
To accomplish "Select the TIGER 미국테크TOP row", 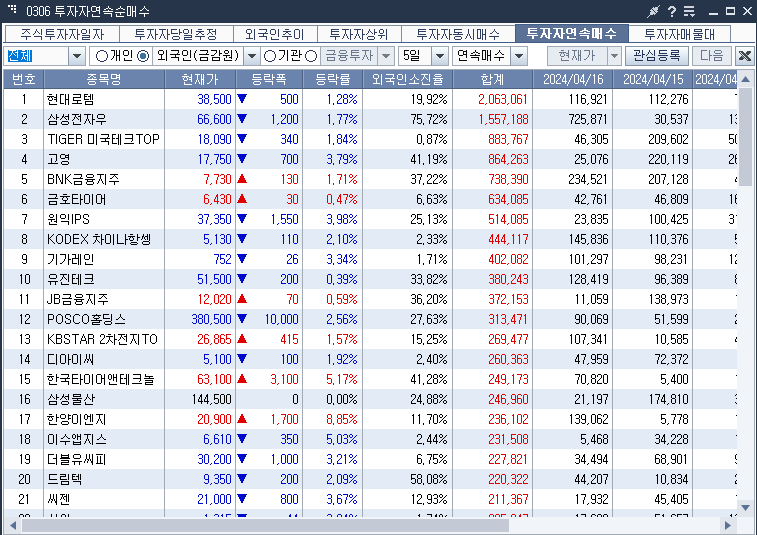I will click(x=103, y=140).
